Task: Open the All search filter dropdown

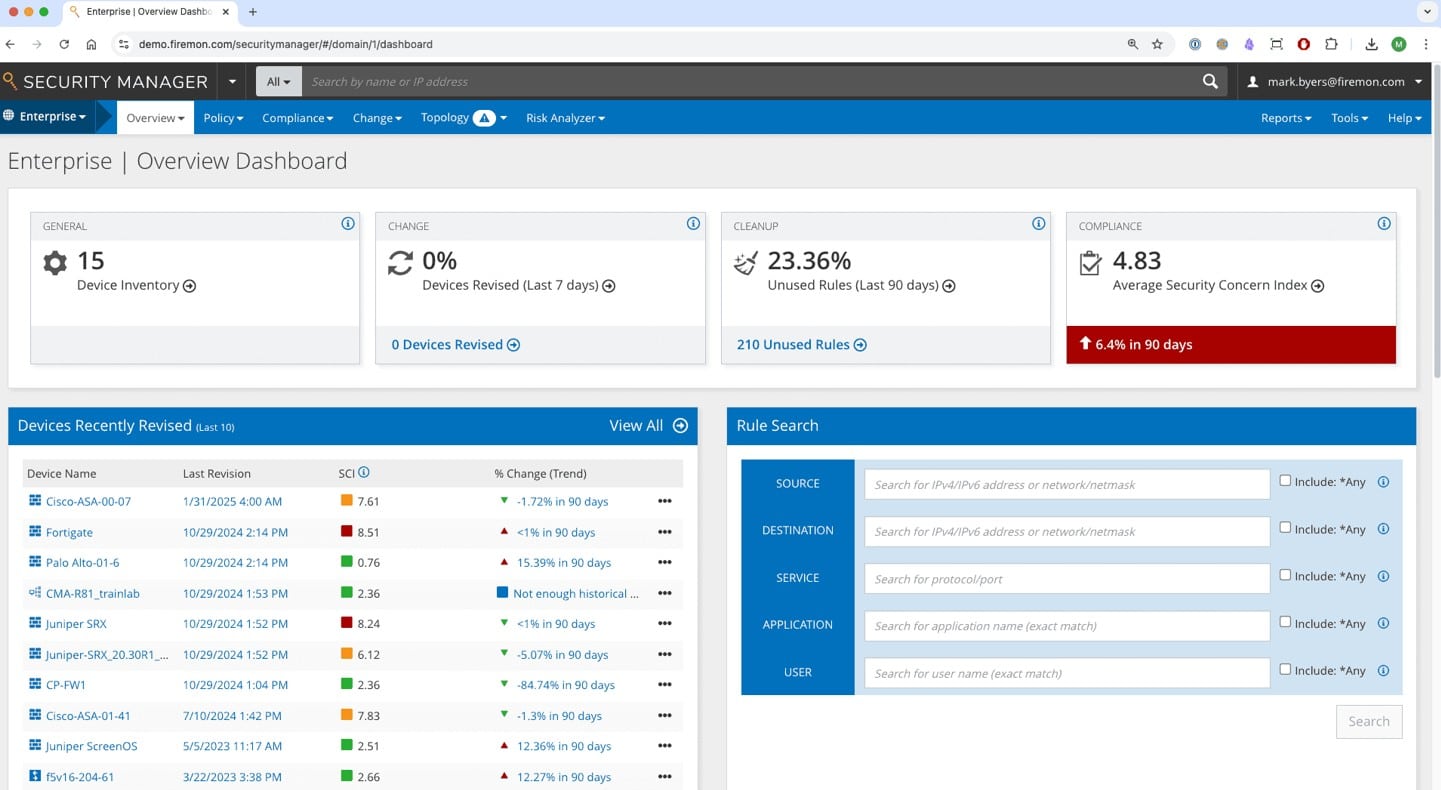Action: [278, 81]
